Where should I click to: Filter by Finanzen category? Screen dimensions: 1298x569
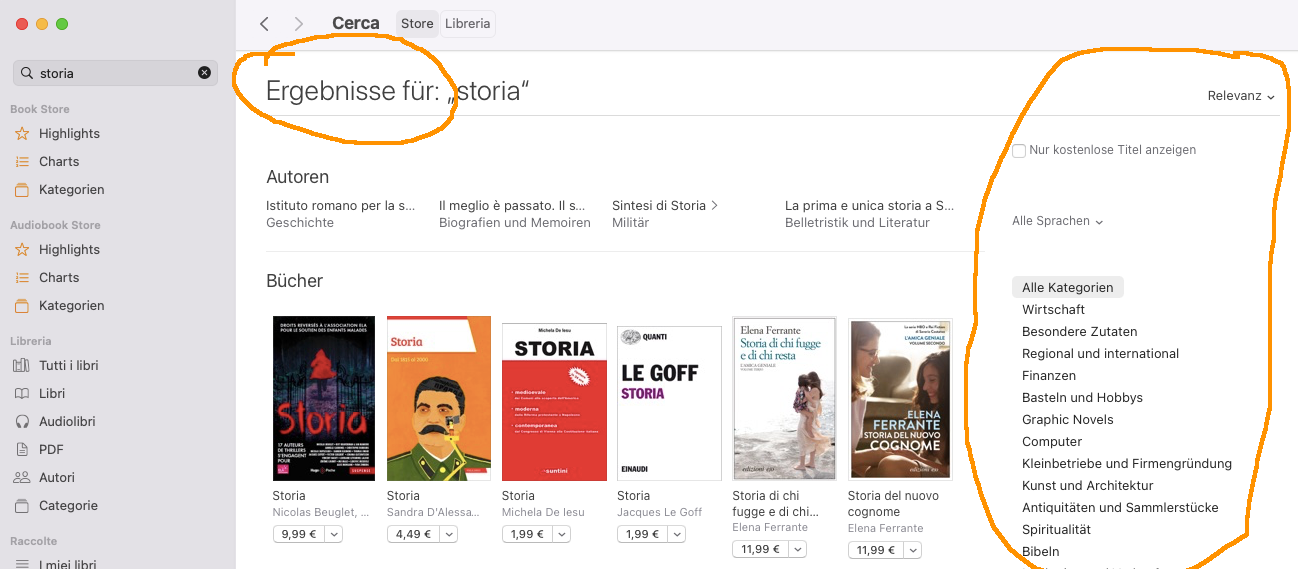pyautogui.click(x=1049, y=375)
